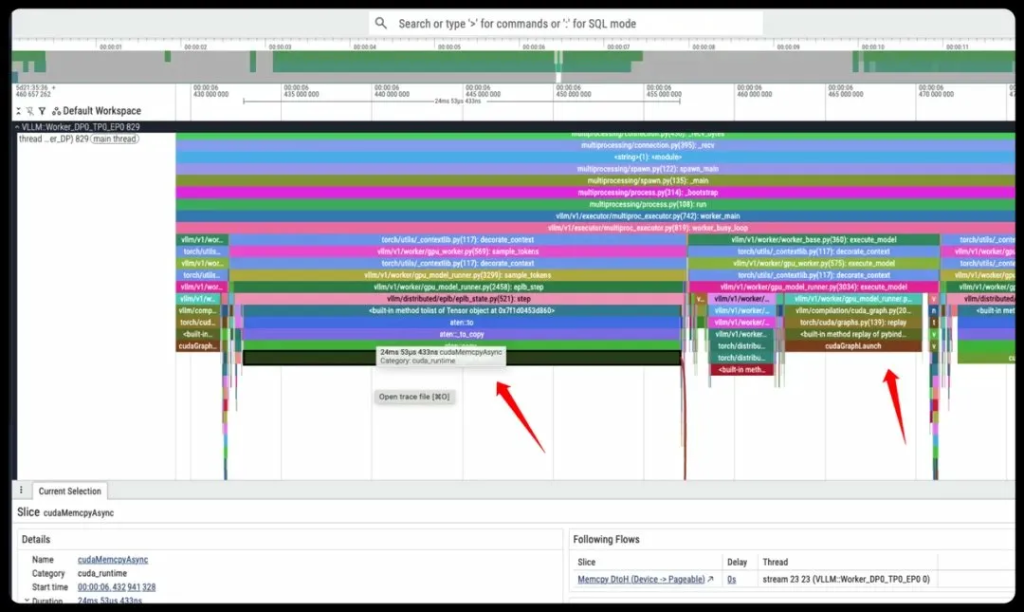Select the worker_base.py(360): execute_model slice
Viewport: 1024px width, 612px height.
(x=814, y=240)
